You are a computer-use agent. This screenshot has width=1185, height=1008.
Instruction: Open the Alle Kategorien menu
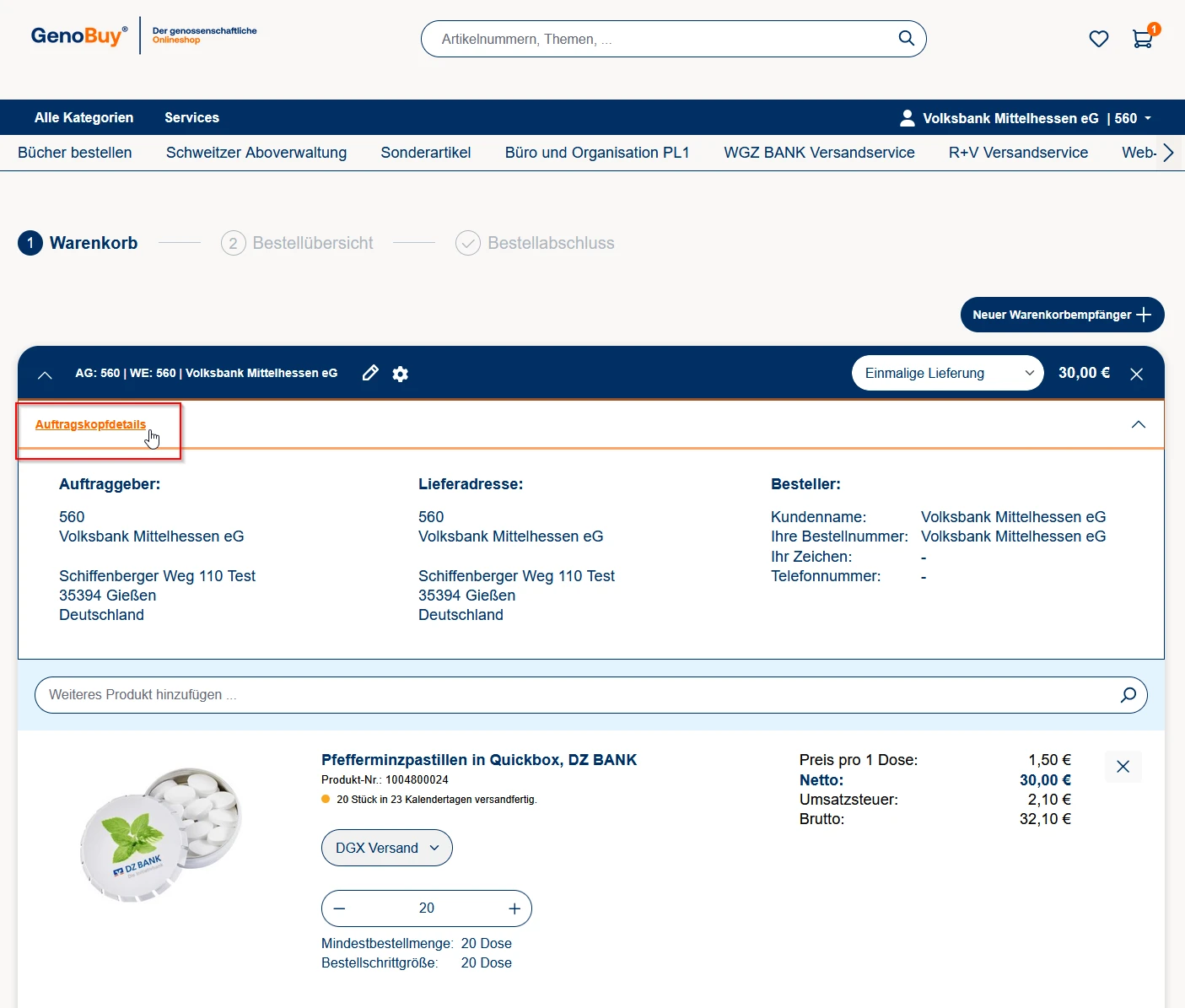[83, 118]
